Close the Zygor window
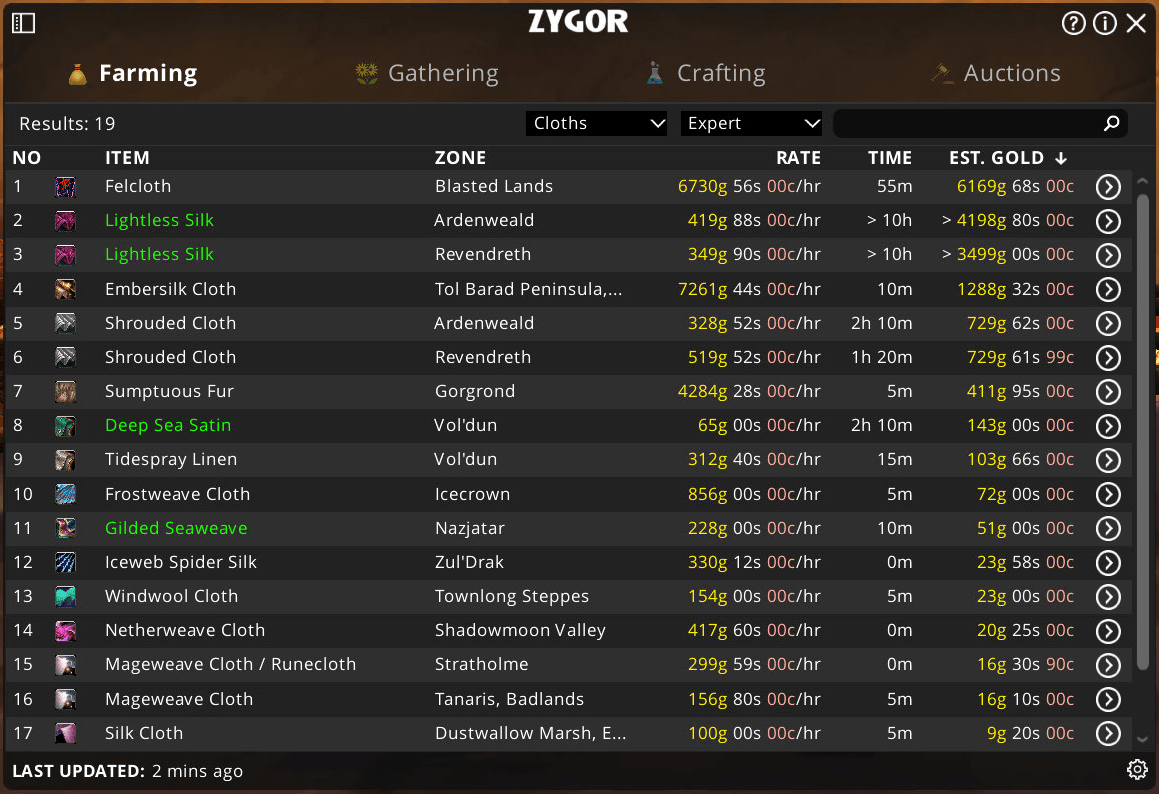This screenshot has width=1159, height=794. (x=1136, y=23)
